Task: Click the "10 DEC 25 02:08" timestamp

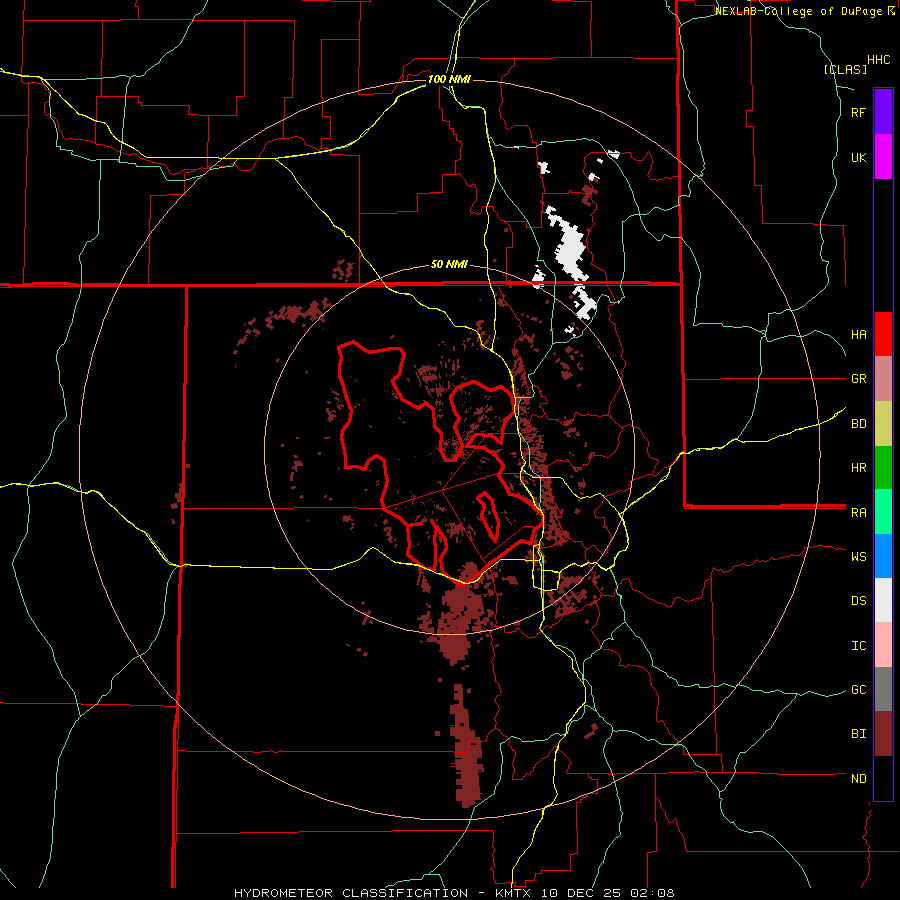Action: (608, 893)
